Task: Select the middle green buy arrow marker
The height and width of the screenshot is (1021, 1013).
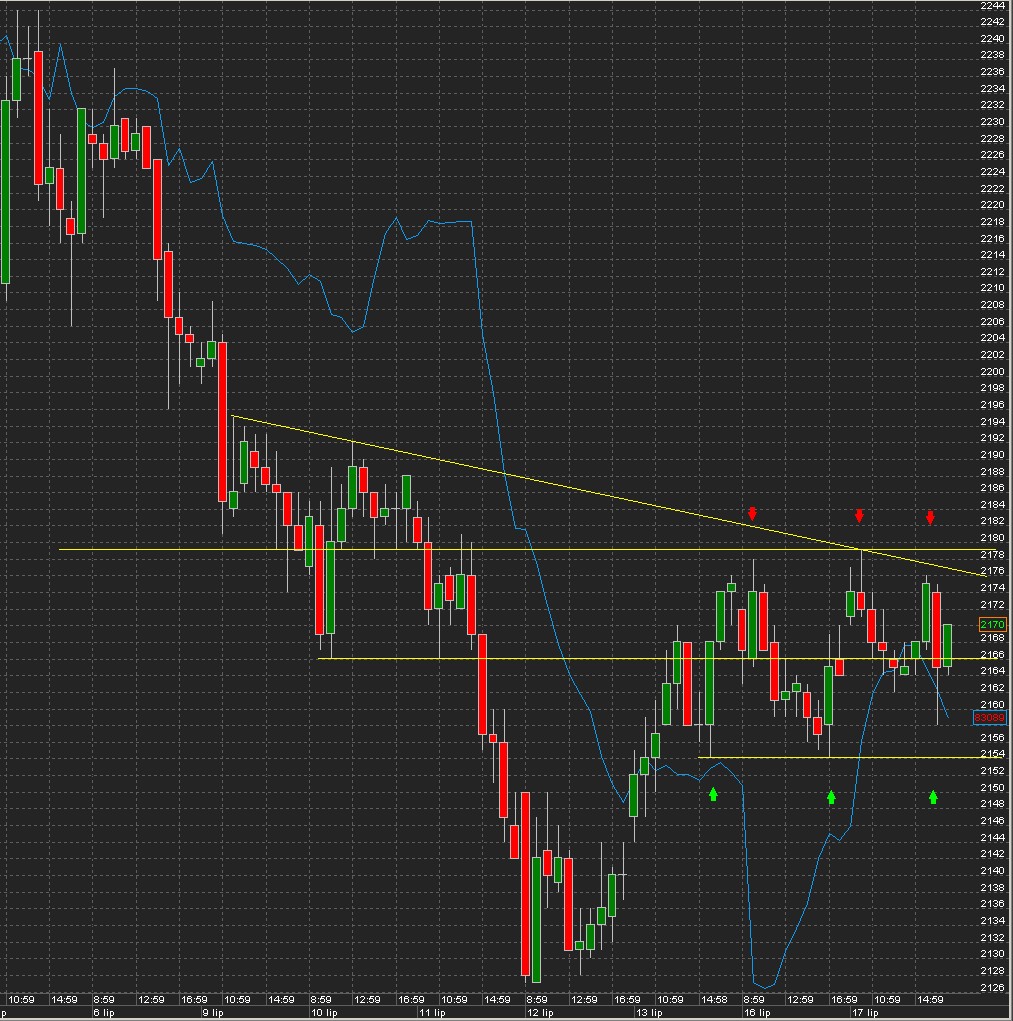Action: click(831, 797)
